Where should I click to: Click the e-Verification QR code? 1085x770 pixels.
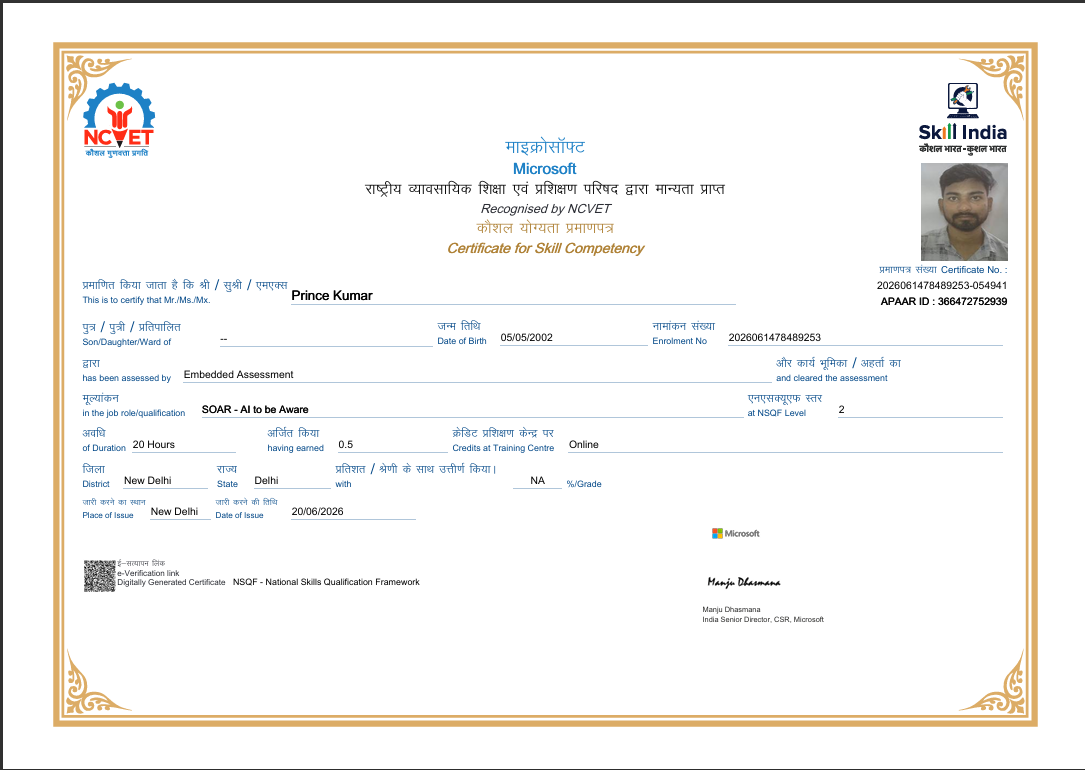(100, 576)
